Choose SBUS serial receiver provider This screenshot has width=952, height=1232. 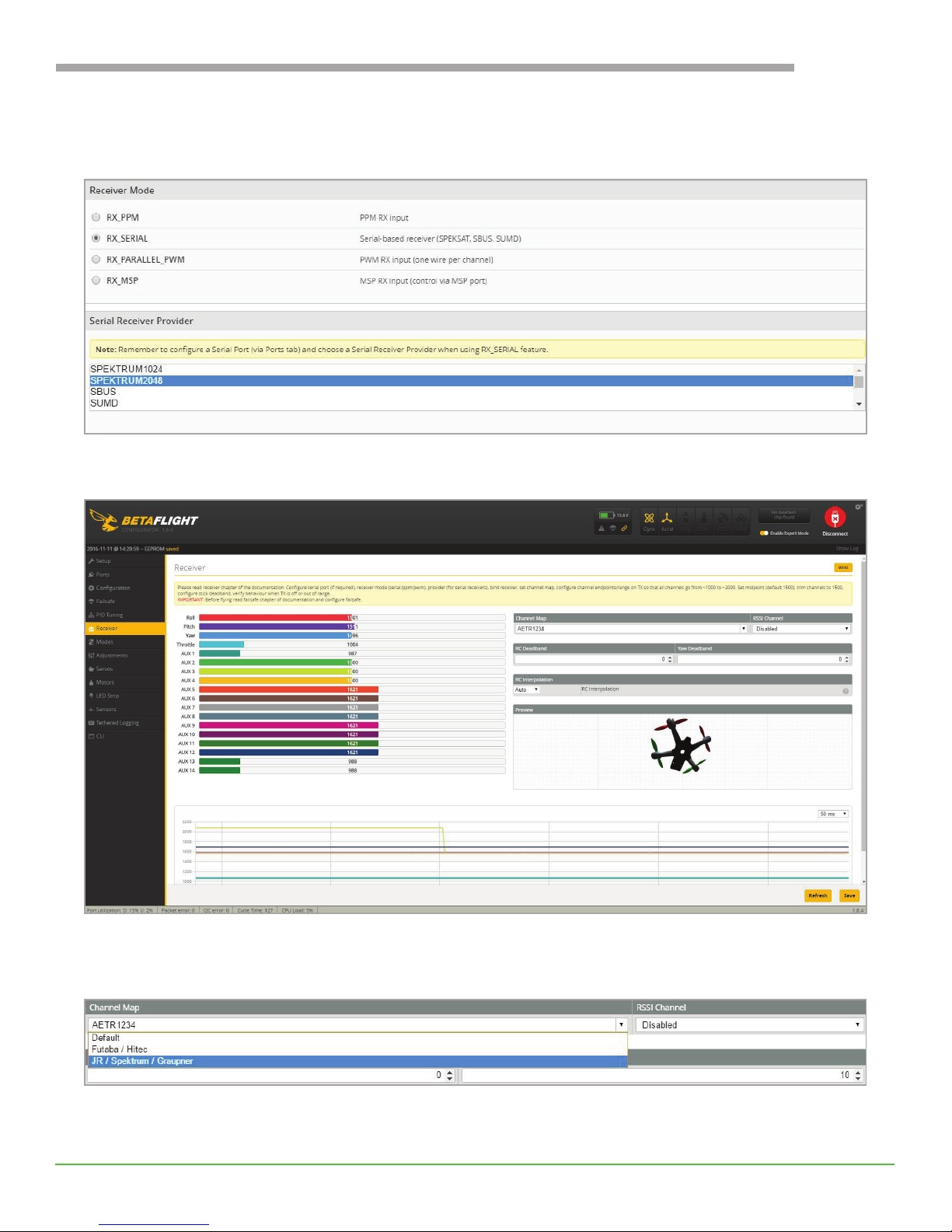[x=471, y=392]
